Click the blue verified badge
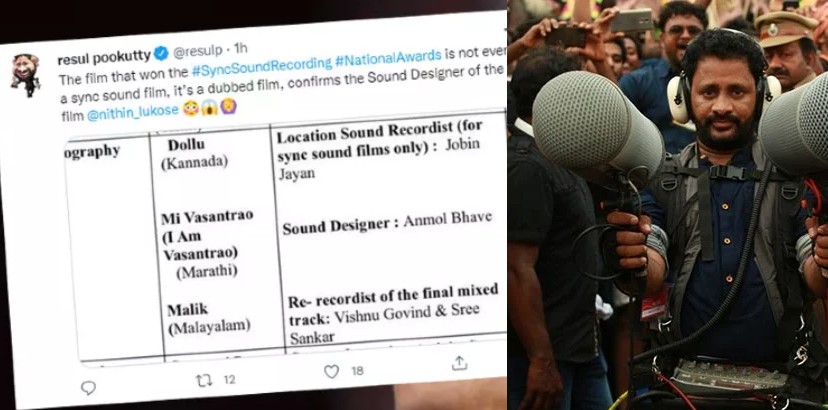Image resolution: width=828 pixels, height=410 pixels. coord(161,53)
